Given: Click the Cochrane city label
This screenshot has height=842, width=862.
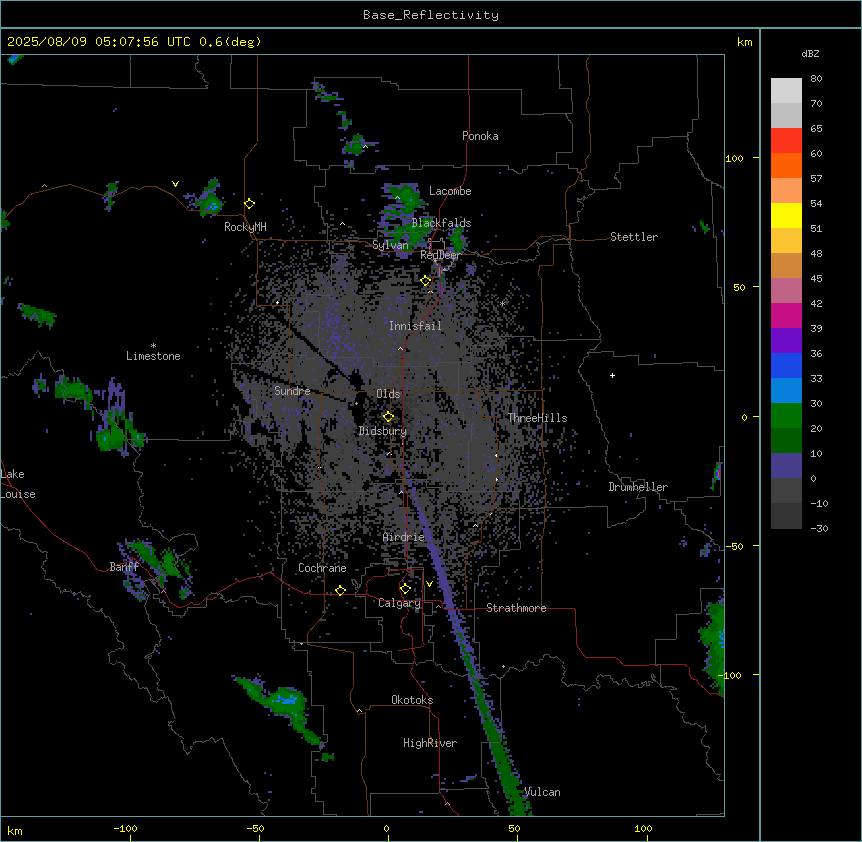Looking at the screenshot, I should 322,568.
